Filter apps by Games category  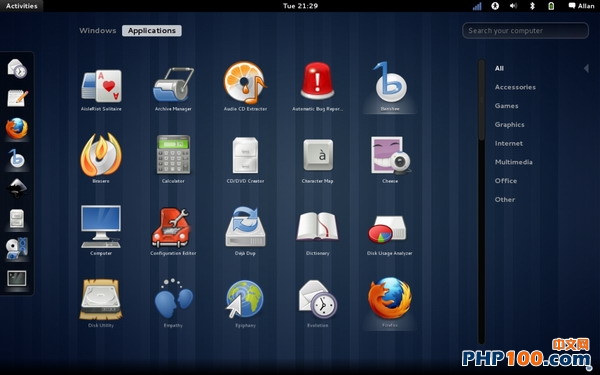click(x=506, y=106)
